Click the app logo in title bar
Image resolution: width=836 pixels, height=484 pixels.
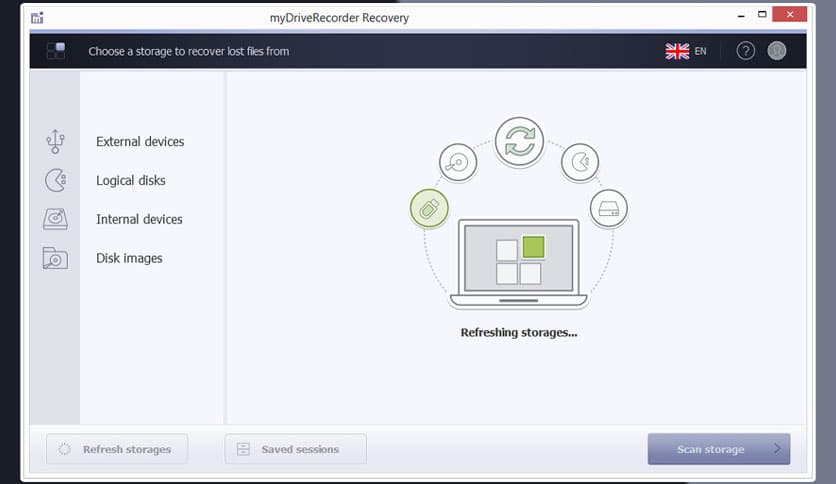[37, 18]
